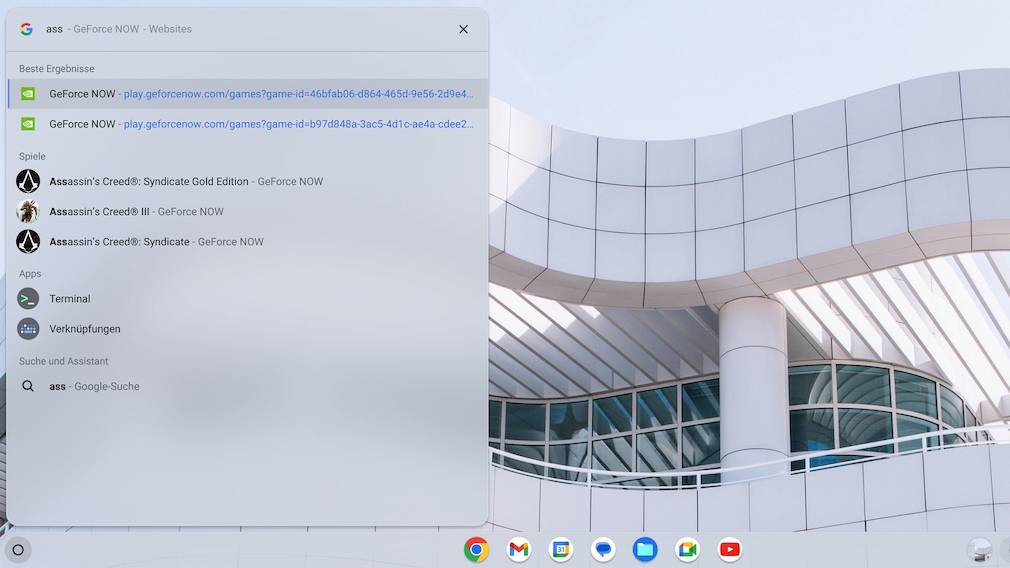This screenshot has width=1010, height=568.
Task: Click the Google logo in search box
Action: coord(26,29)
